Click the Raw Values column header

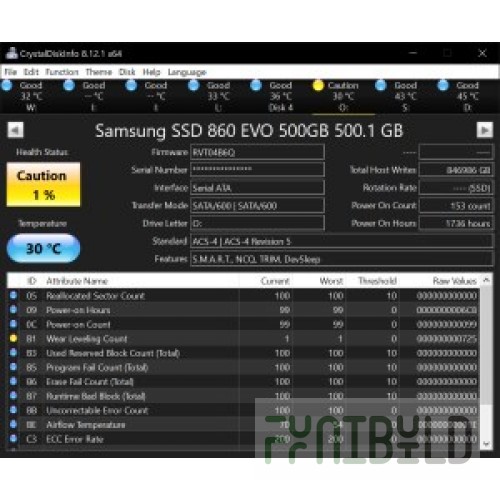pyautogui.click(x=440, y=281)
